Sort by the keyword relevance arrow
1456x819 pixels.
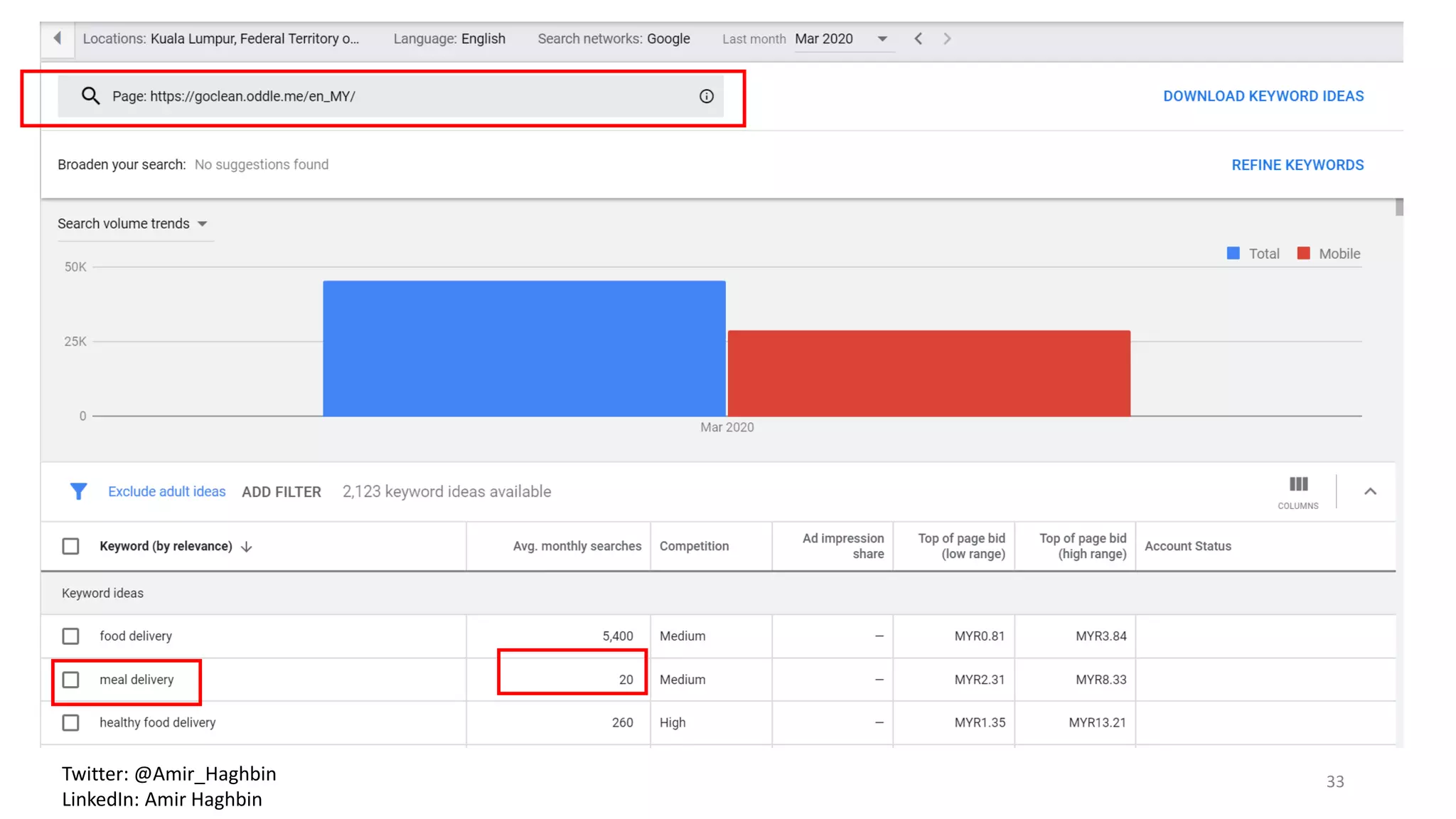click(x=247, y=547)
